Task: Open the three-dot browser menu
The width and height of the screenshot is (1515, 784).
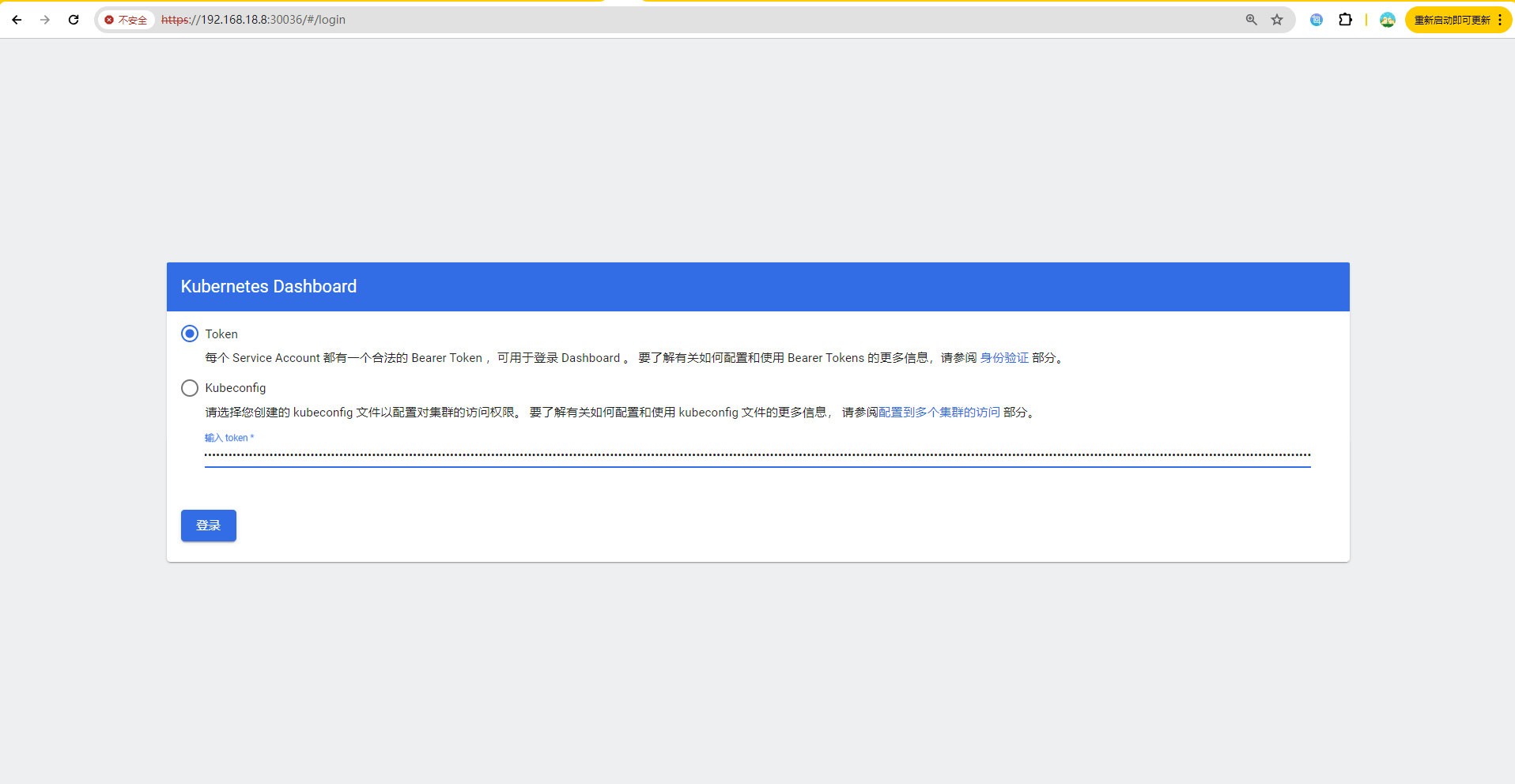Action: click(1500, 20)
